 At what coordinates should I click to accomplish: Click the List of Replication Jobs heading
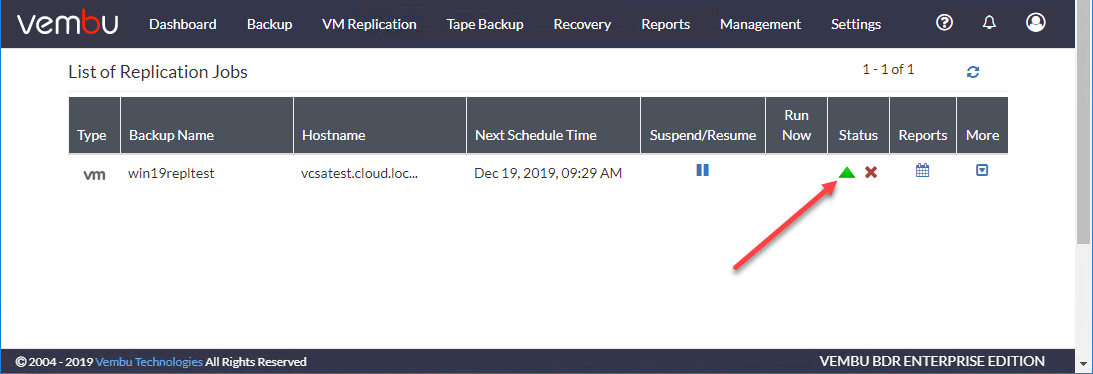coord(158,72)
